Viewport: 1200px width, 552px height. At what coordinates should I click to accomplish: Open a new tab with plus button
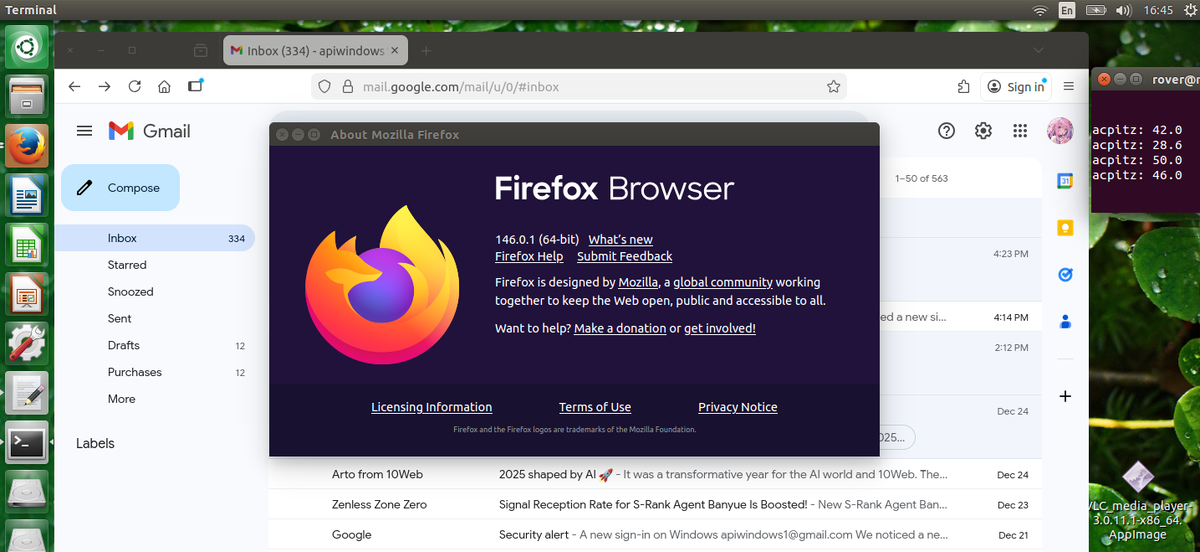[426, 50]
